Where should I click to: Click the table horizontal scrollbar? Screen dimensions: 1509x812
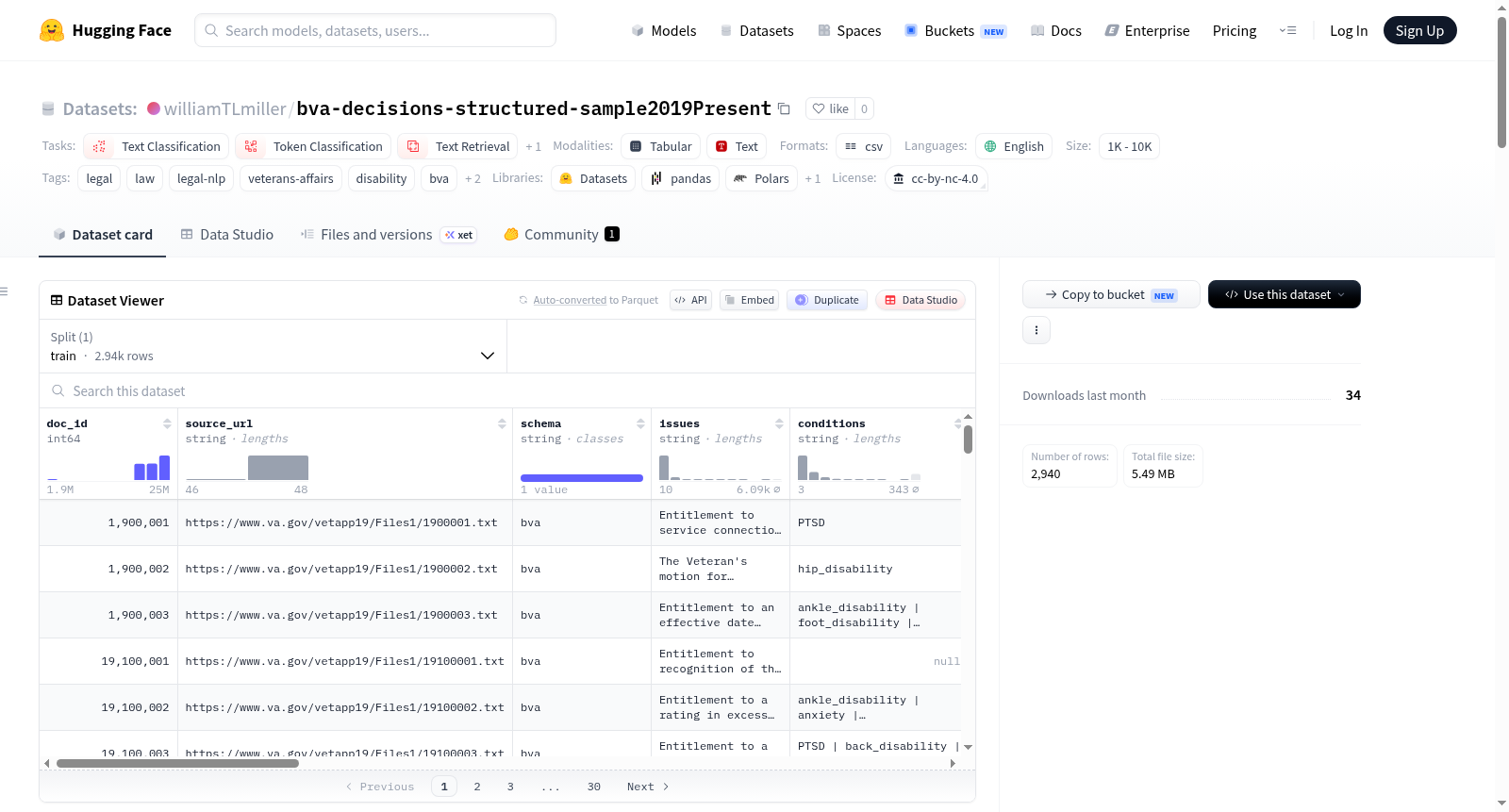[177, 763]
